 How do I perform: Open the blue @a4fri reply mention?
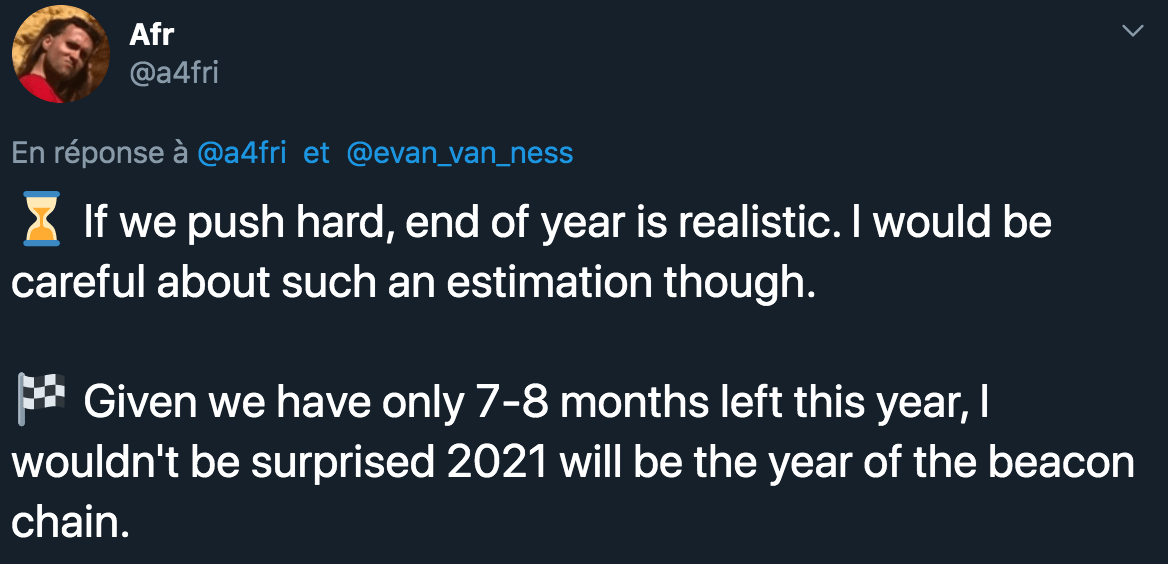242,153
